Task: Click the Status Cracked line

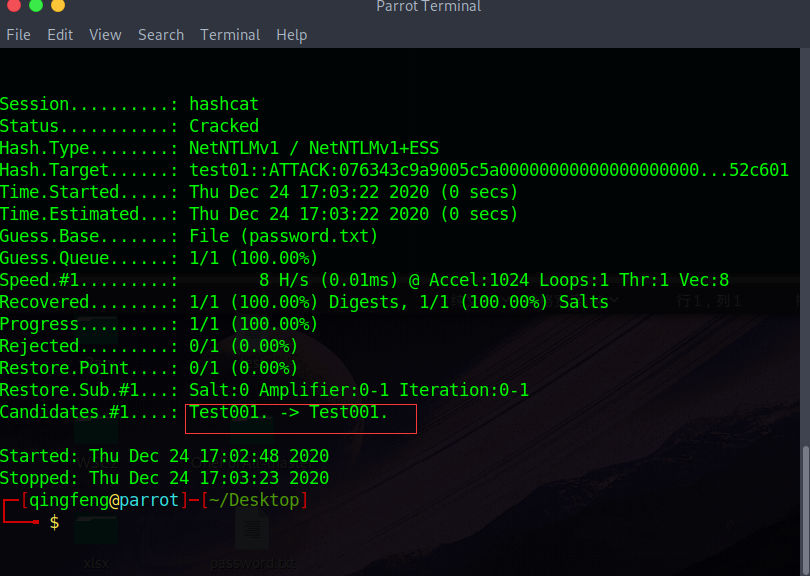Action: click(x=130, y=126)
